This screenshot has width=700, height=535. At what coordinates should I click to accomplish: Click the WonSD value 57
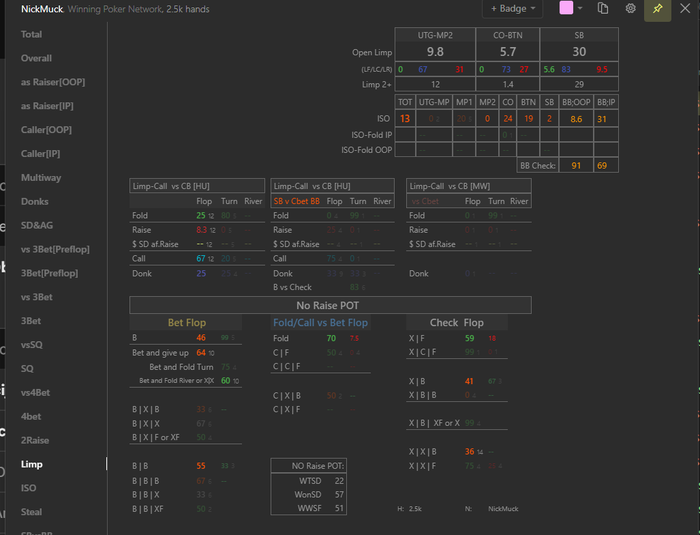(339, 495)
